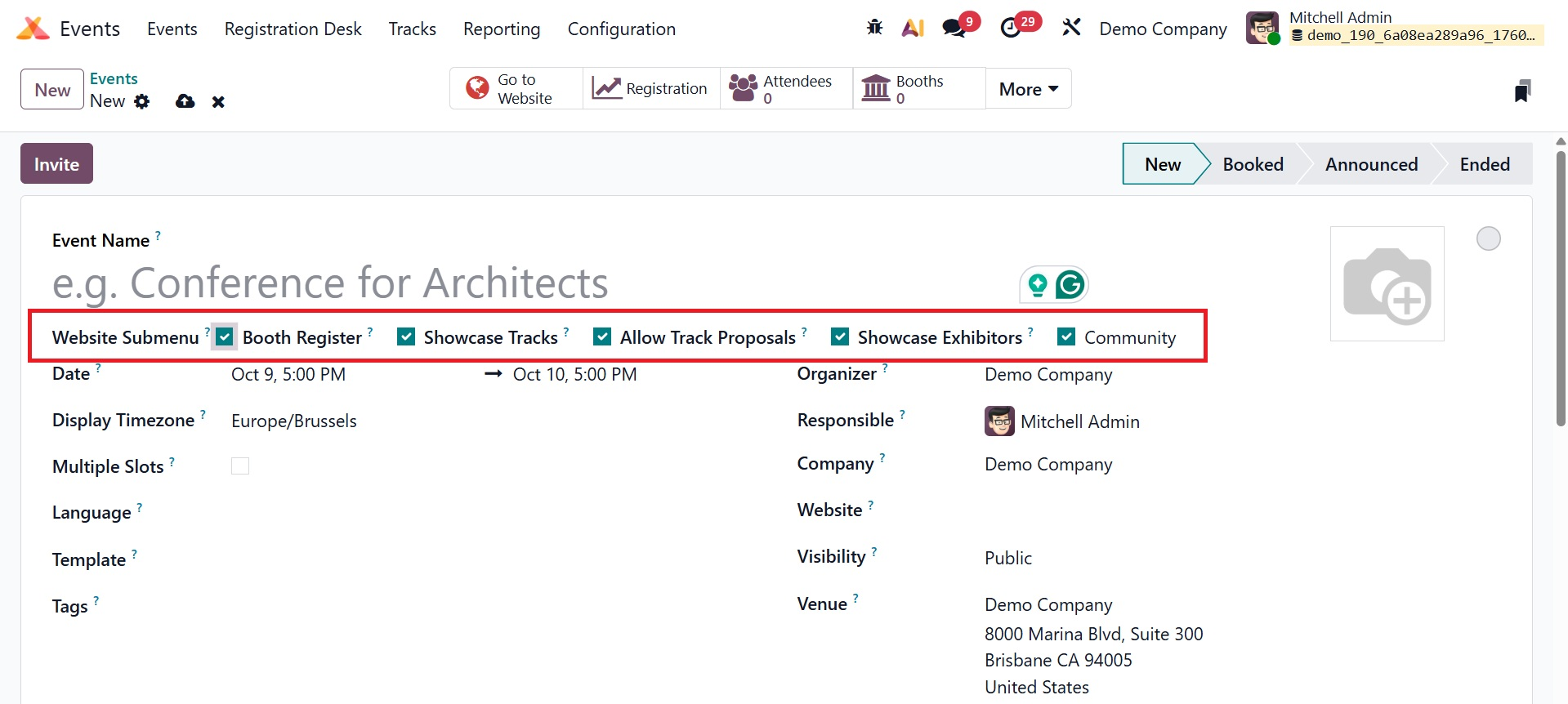
Task: Discard changes with the X icon
Action: coord(218,102)
